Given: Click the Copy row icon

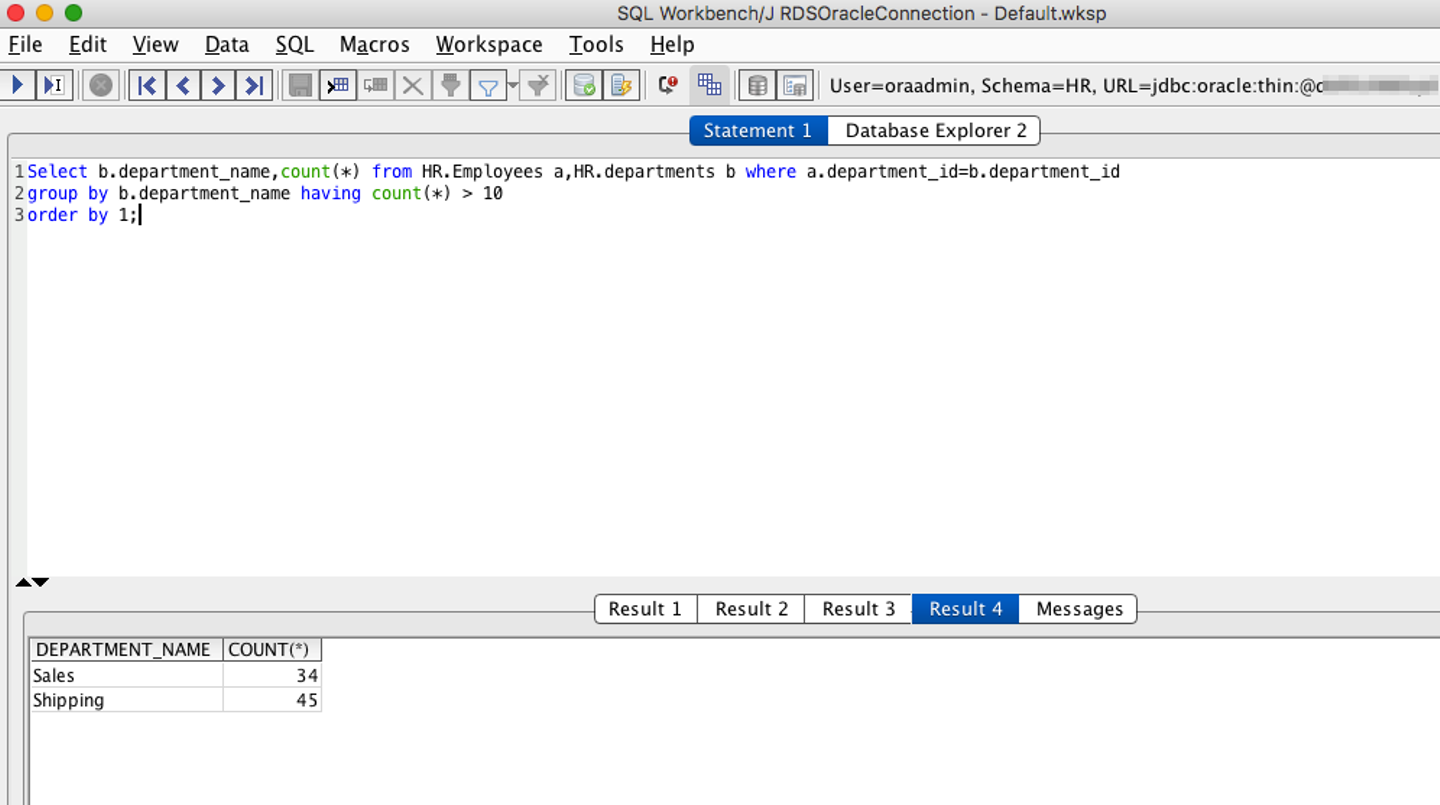Looking at the screenshot, I should click(376, 85).
